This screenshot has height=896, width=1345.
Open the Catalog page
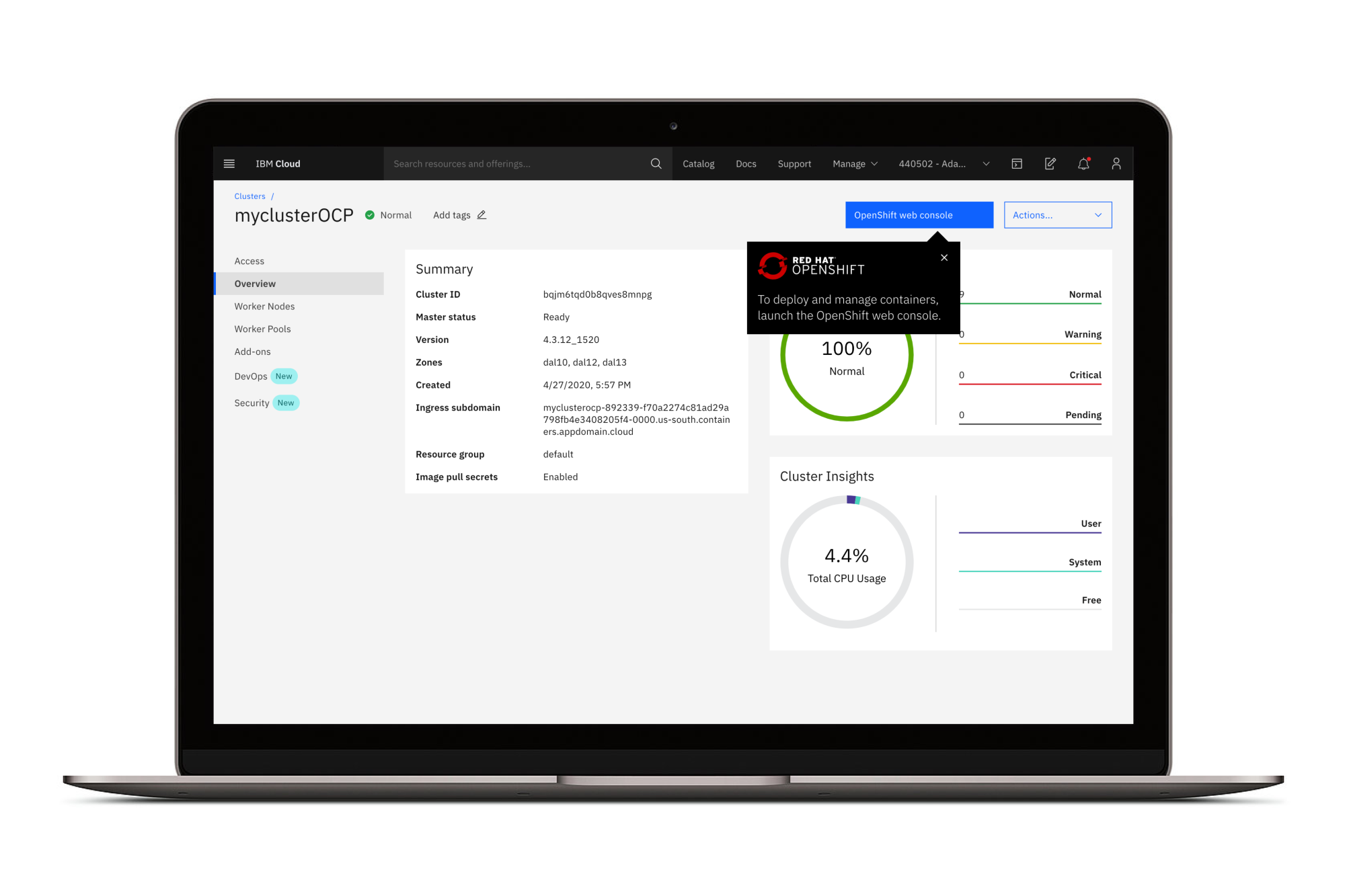point(698,163)
